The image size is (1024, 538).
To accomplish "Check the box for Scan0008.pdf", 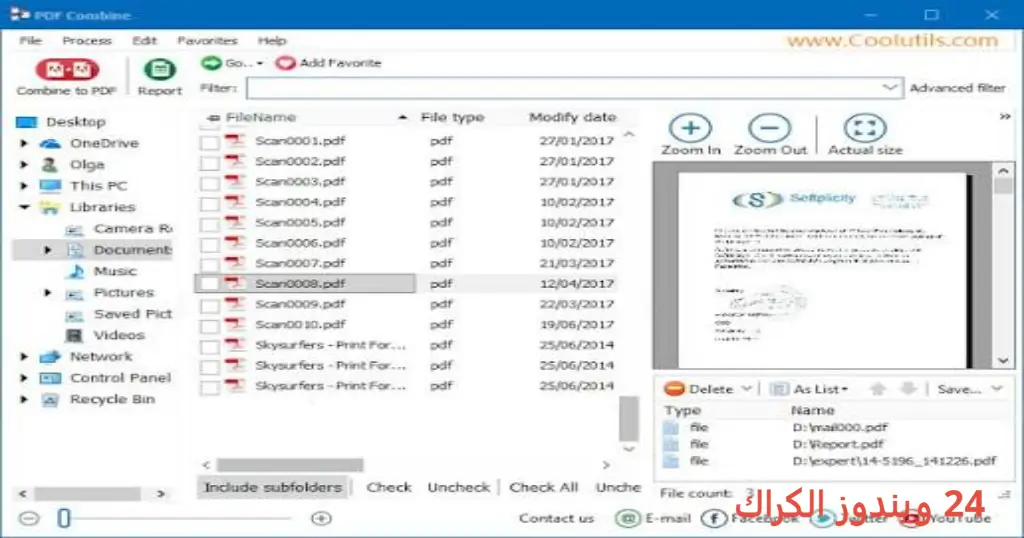I will (x=210, y=284).
